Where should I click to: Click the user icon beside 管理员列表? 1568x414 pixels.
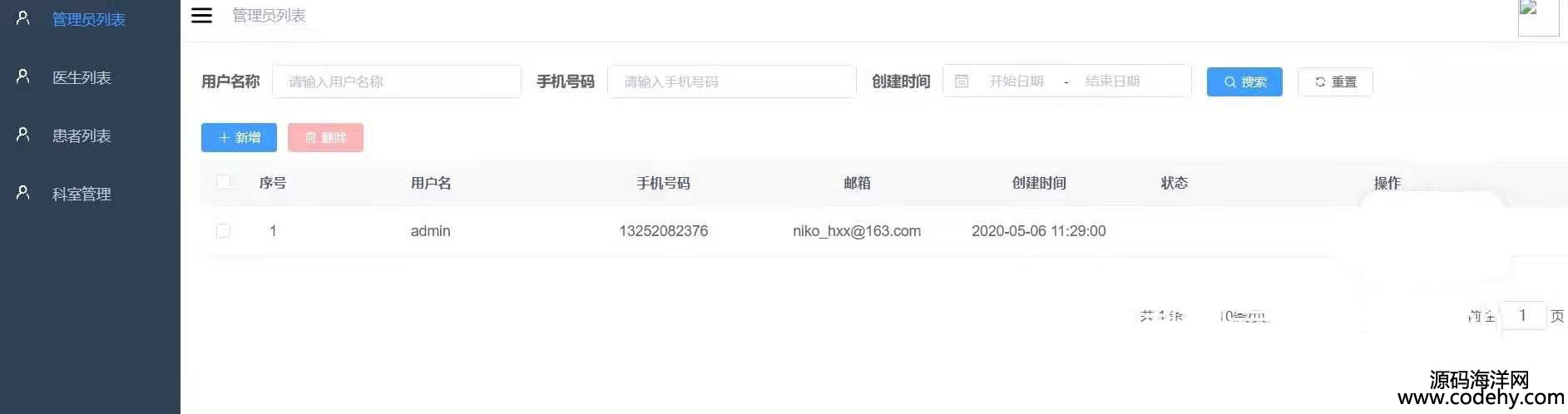23,18
